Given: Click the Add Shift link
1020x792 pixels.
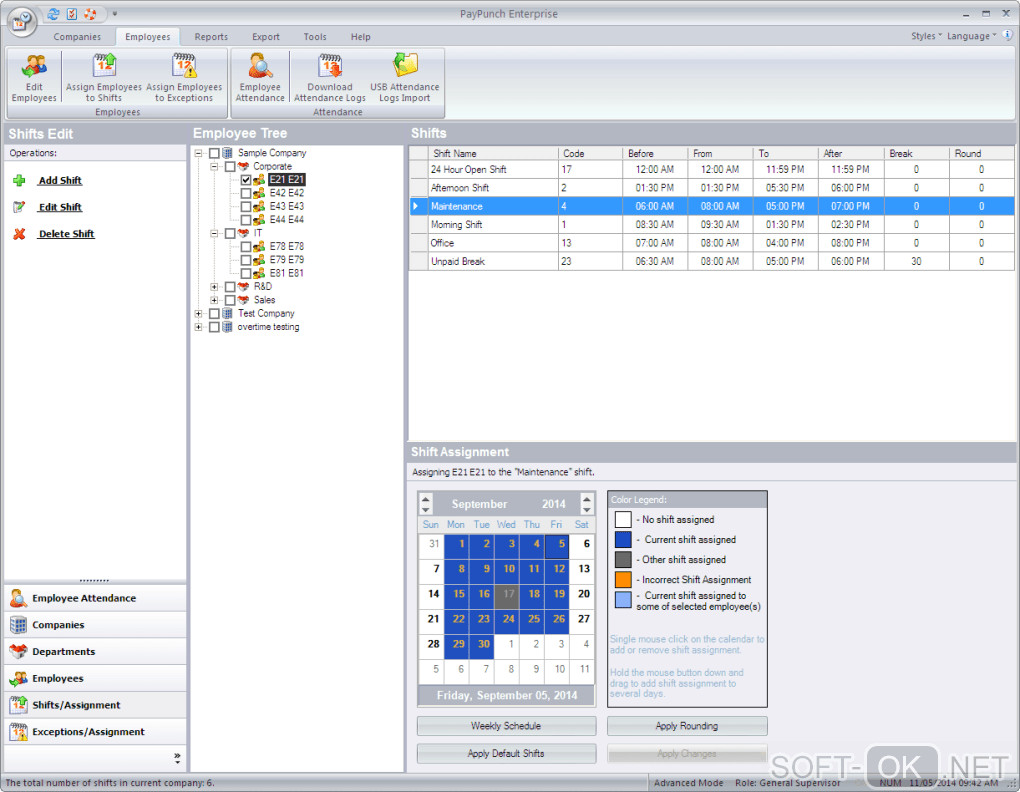Looking at the screenshot, I should 60,181.
